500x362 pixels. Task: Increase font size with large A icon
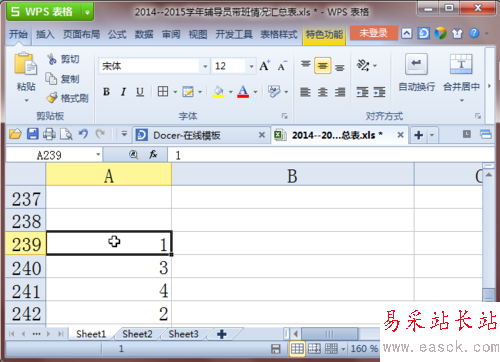[x=265, y=66]
